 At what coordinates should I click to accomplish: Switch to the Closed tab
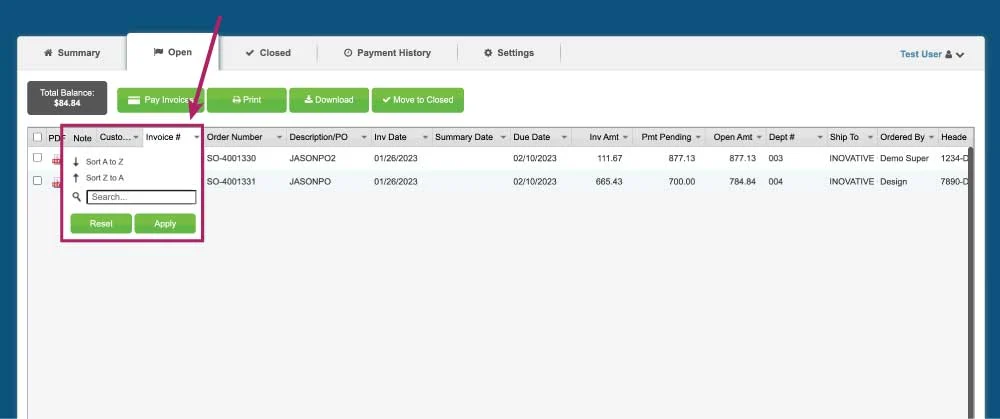point(268,53)
